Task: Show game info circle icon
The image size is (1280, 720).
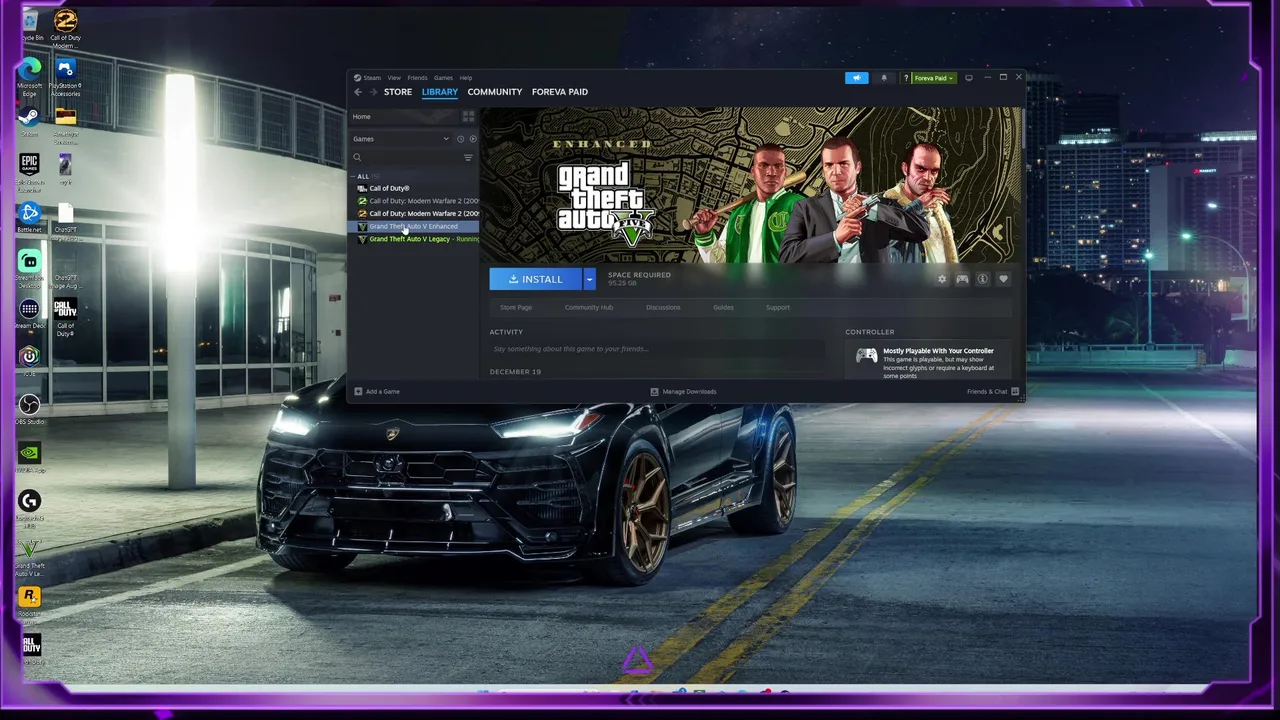Action: click(x=982, y=279)
